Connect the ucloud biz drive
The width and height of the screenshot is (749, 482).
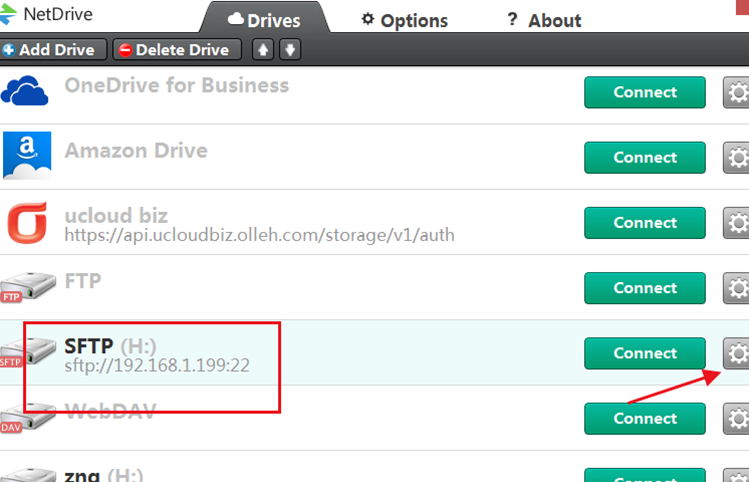pos(644,223)
